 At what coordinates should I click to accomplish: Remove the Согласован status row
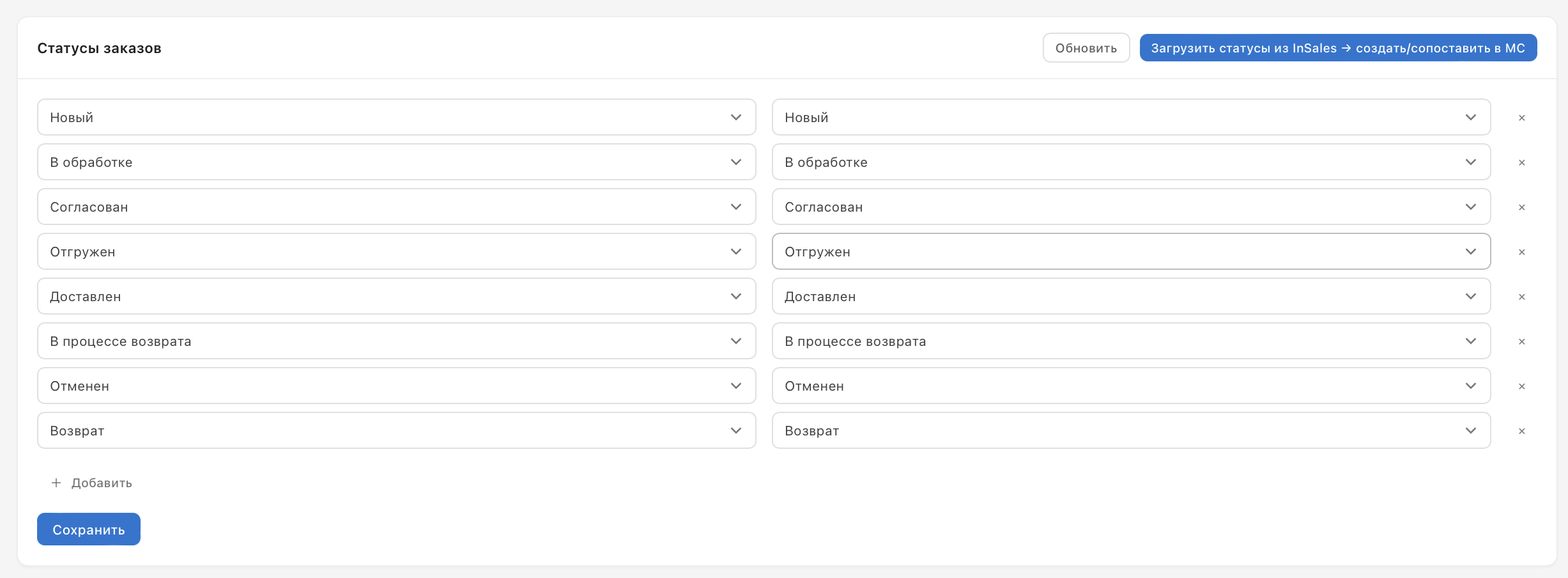(x=1521, y=207)
